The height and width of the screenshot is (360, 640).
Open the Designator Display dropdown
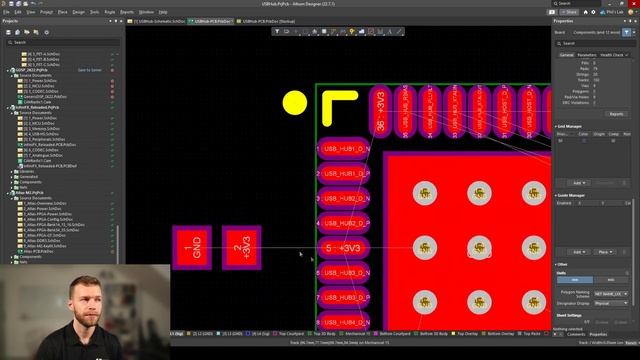(x=611, y=303)
